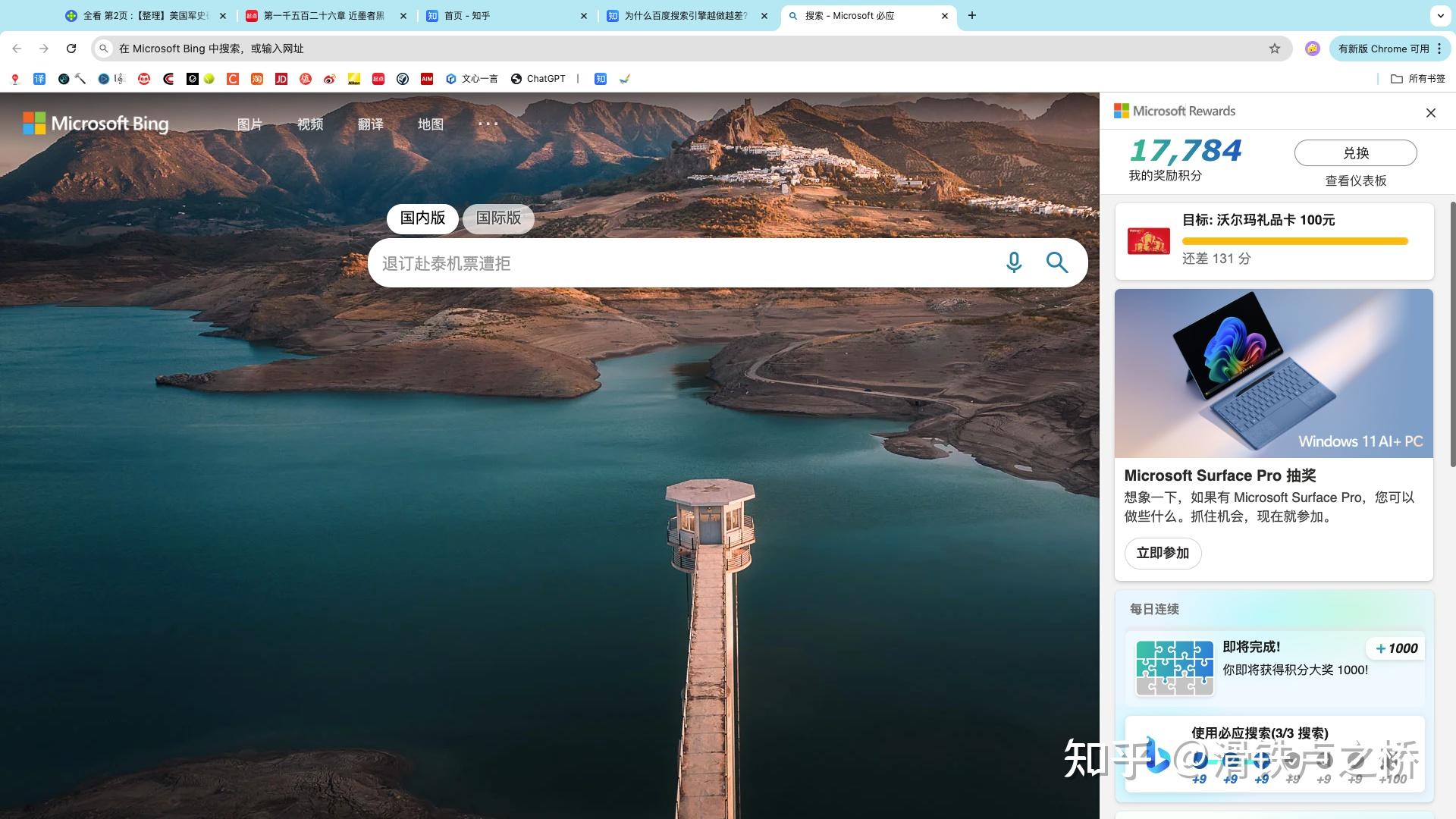Click the 立即参加 button
Viewport: 1456px width, 819px height.
tap(1163, 553)
